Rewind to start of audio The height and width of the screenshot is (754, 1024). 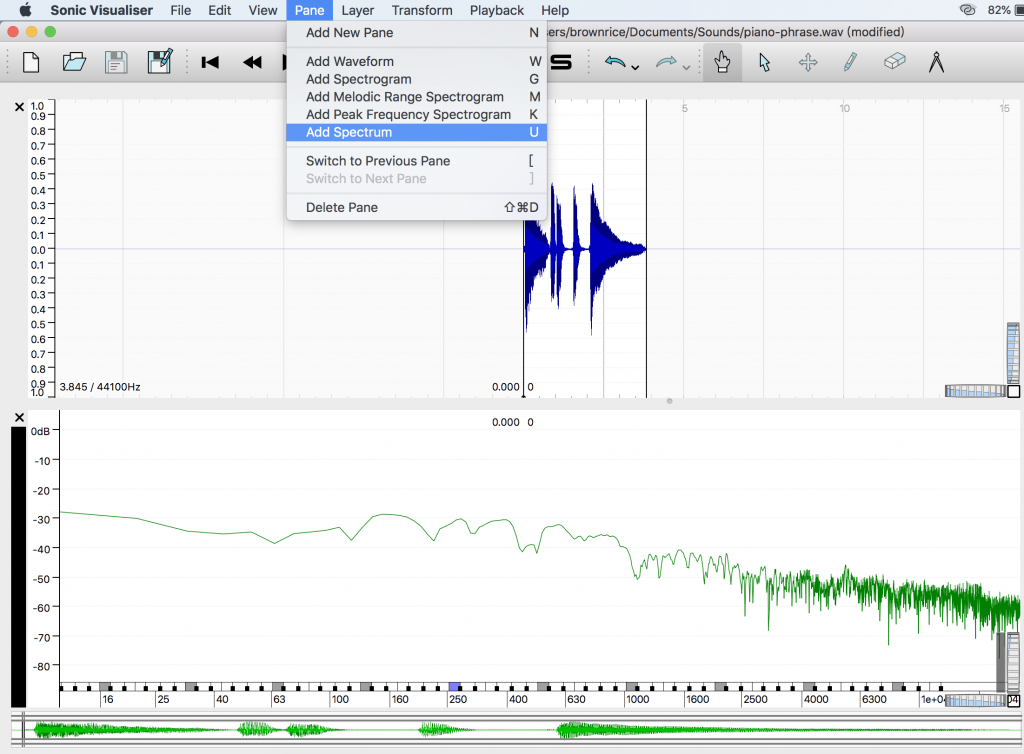210,63
